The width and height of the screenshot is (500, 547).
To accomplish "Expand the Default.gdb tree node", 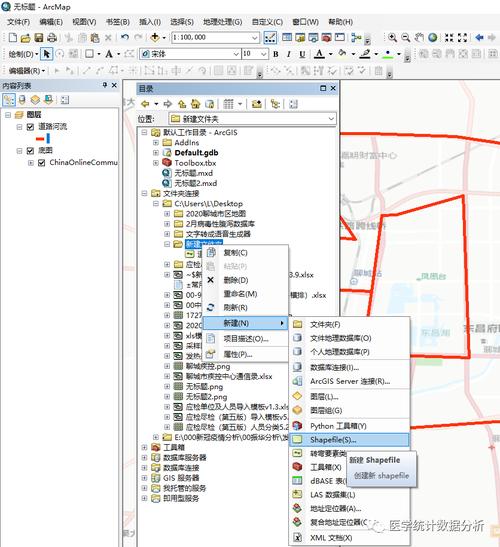I will pyautogui.click(x=156, y=153).
